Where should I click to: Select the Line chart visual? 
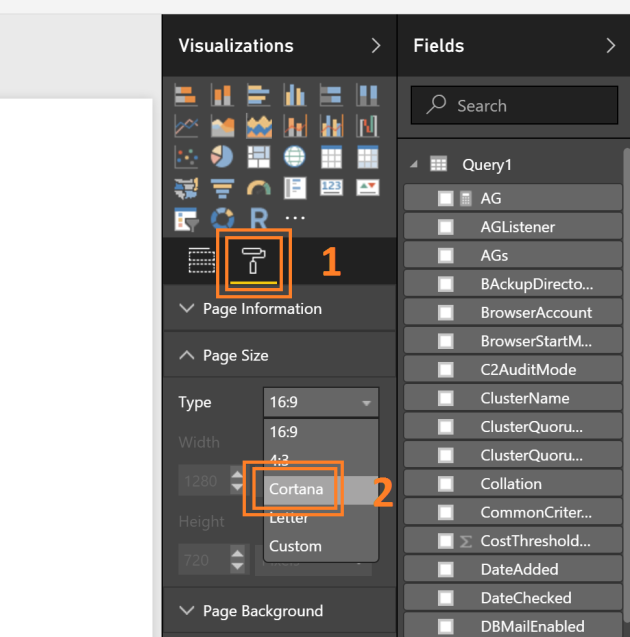tap(186, 126)
